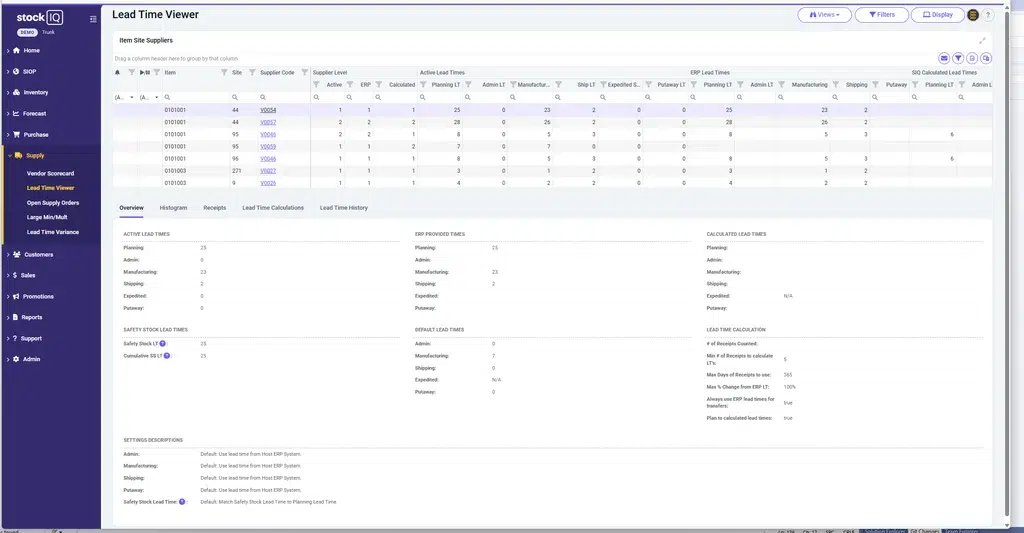Viewport: 1024px width, 533px height.
Task: Click the Site column search field
Action: pos(243,97)
